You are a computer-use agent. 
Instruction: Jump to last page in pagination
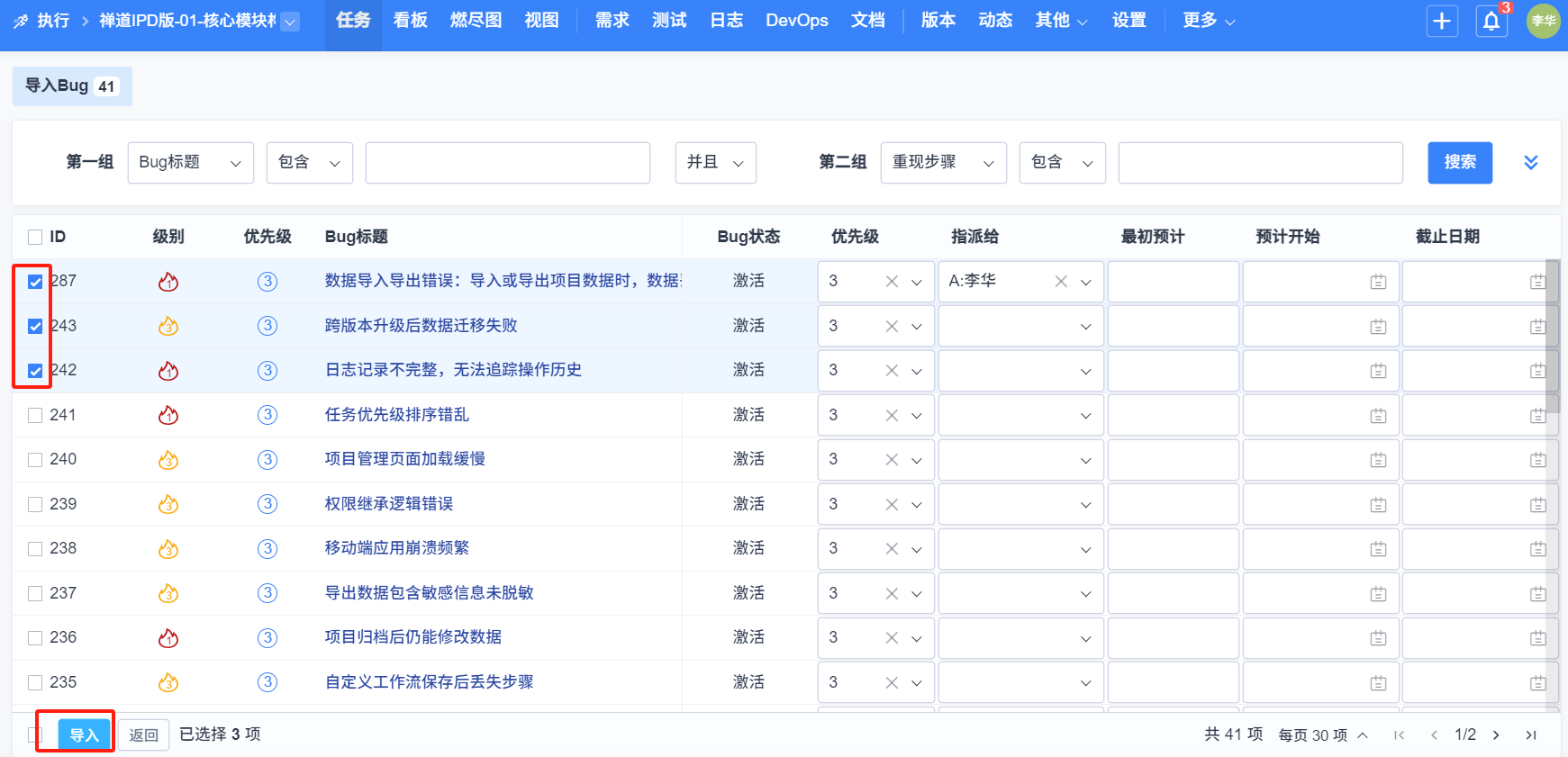(x=1530, y=735)
